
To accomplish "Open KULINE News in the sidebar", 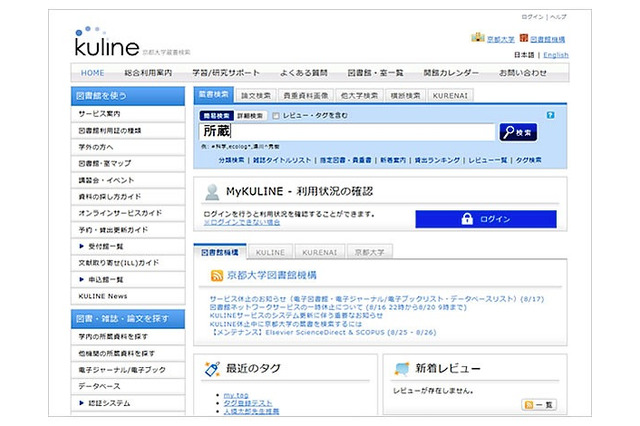I will click(128, 296).
